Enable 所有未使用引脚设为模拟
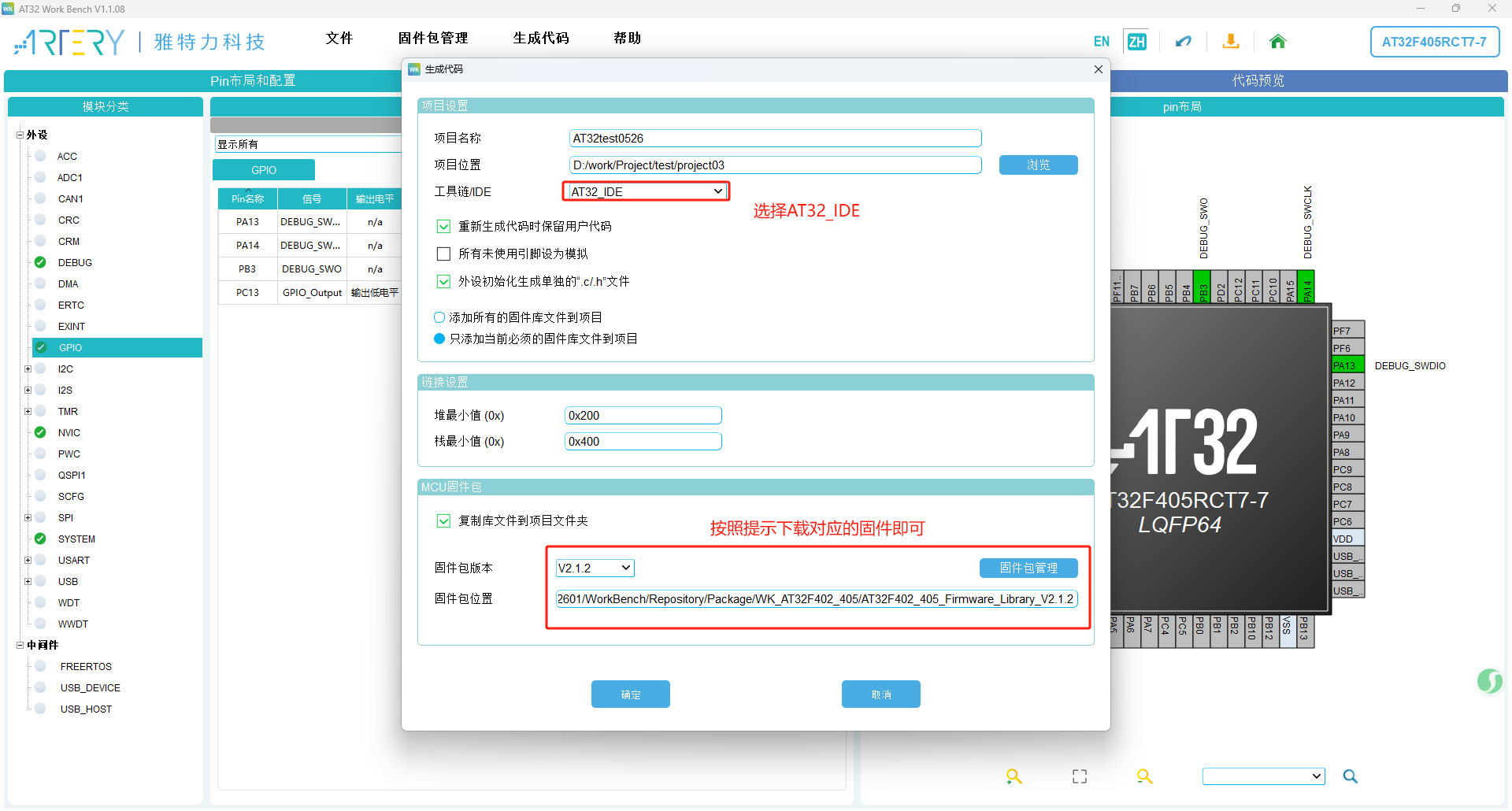Image resolution: width=1512 pixels, height=811 pixels. [x=443, y=253]
